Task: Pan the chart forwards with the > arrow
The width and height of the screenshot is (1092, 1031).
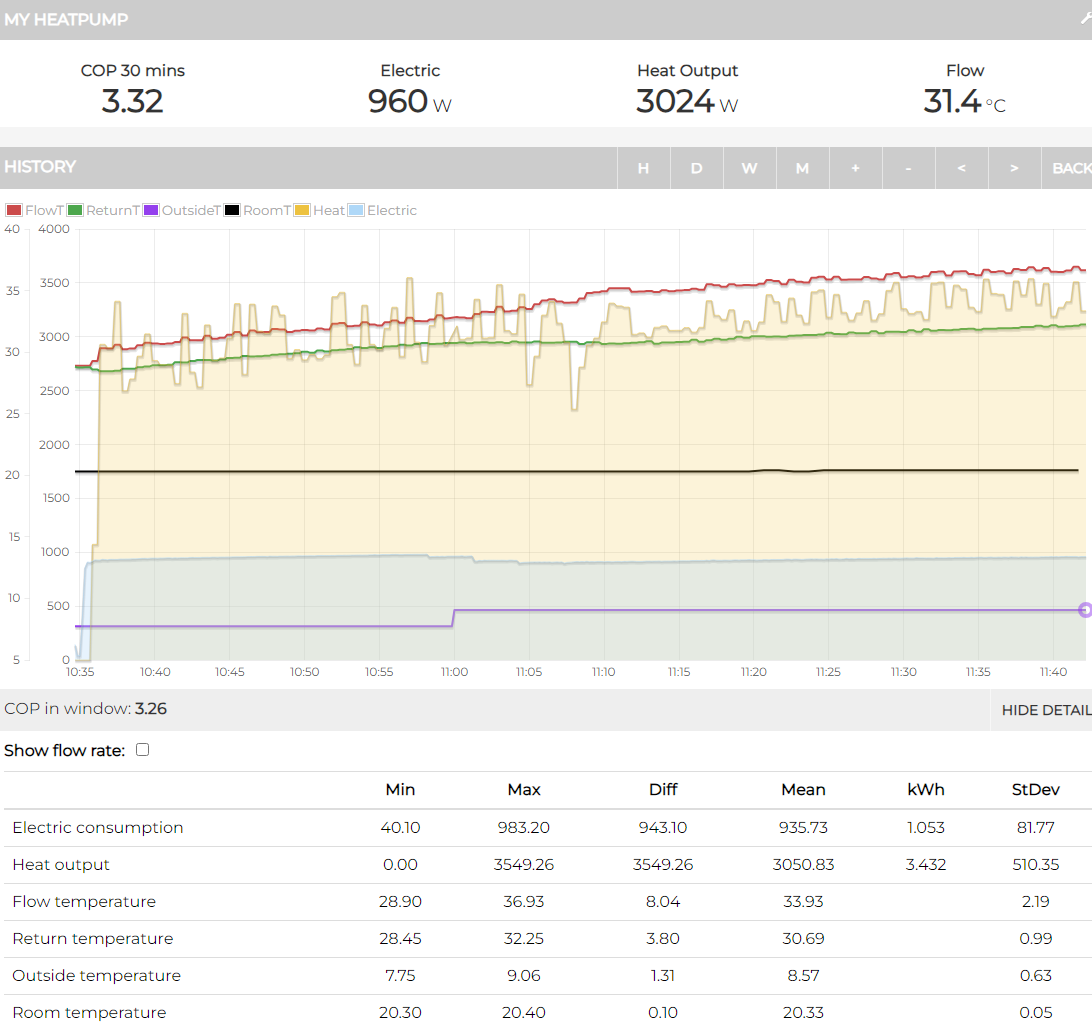Action: point(1014,168)
